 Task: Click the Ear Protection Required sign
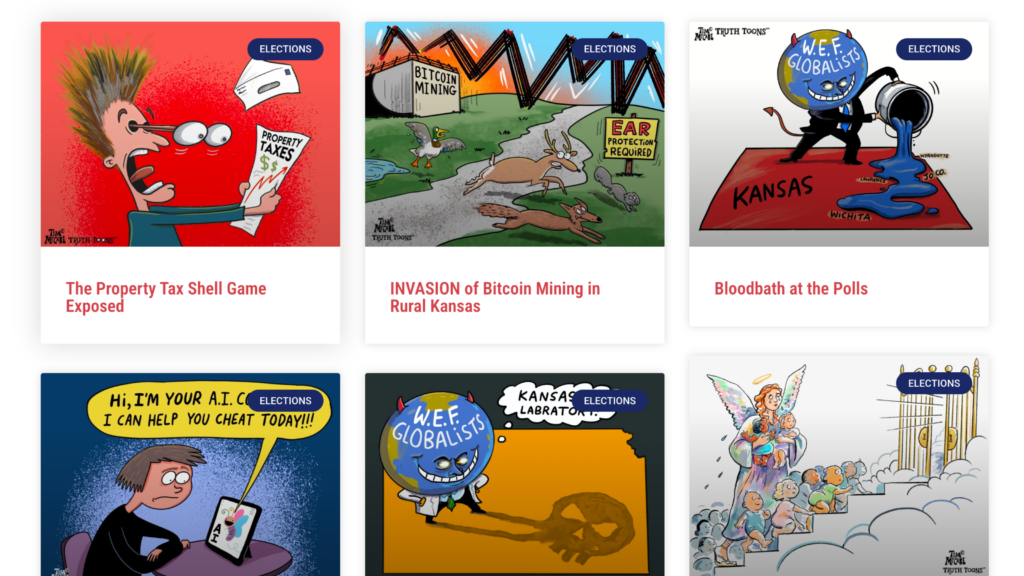[x=630, y=138]
